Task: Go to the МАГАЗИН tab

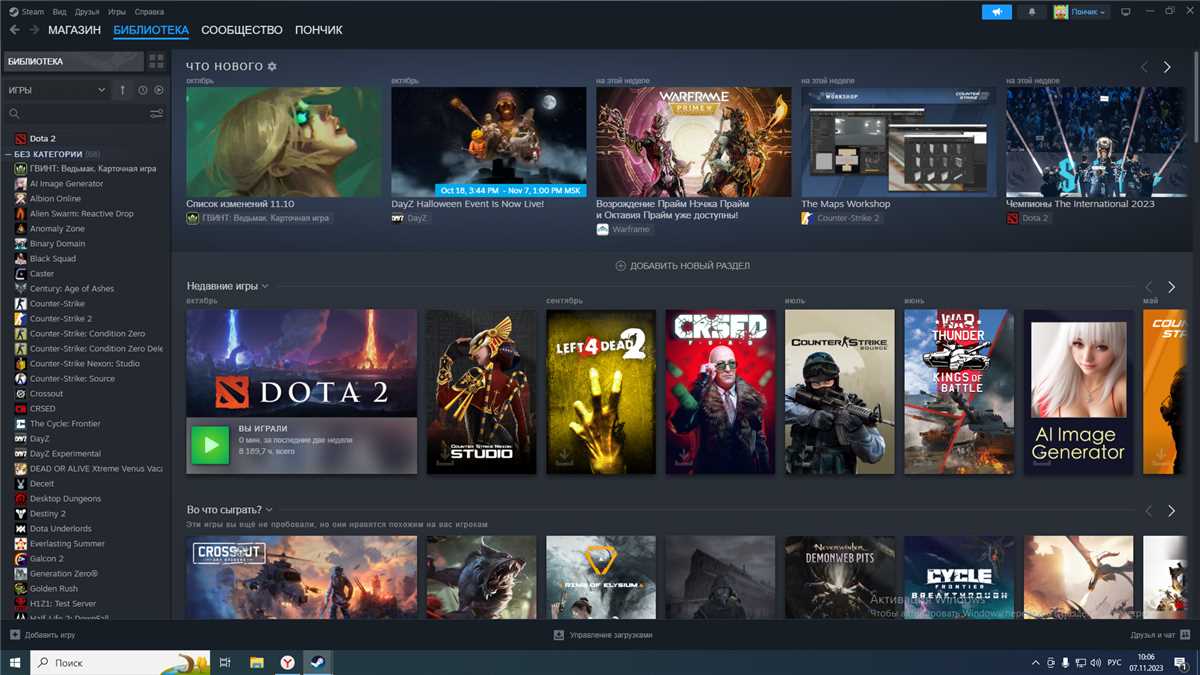Action: [74, 30]
